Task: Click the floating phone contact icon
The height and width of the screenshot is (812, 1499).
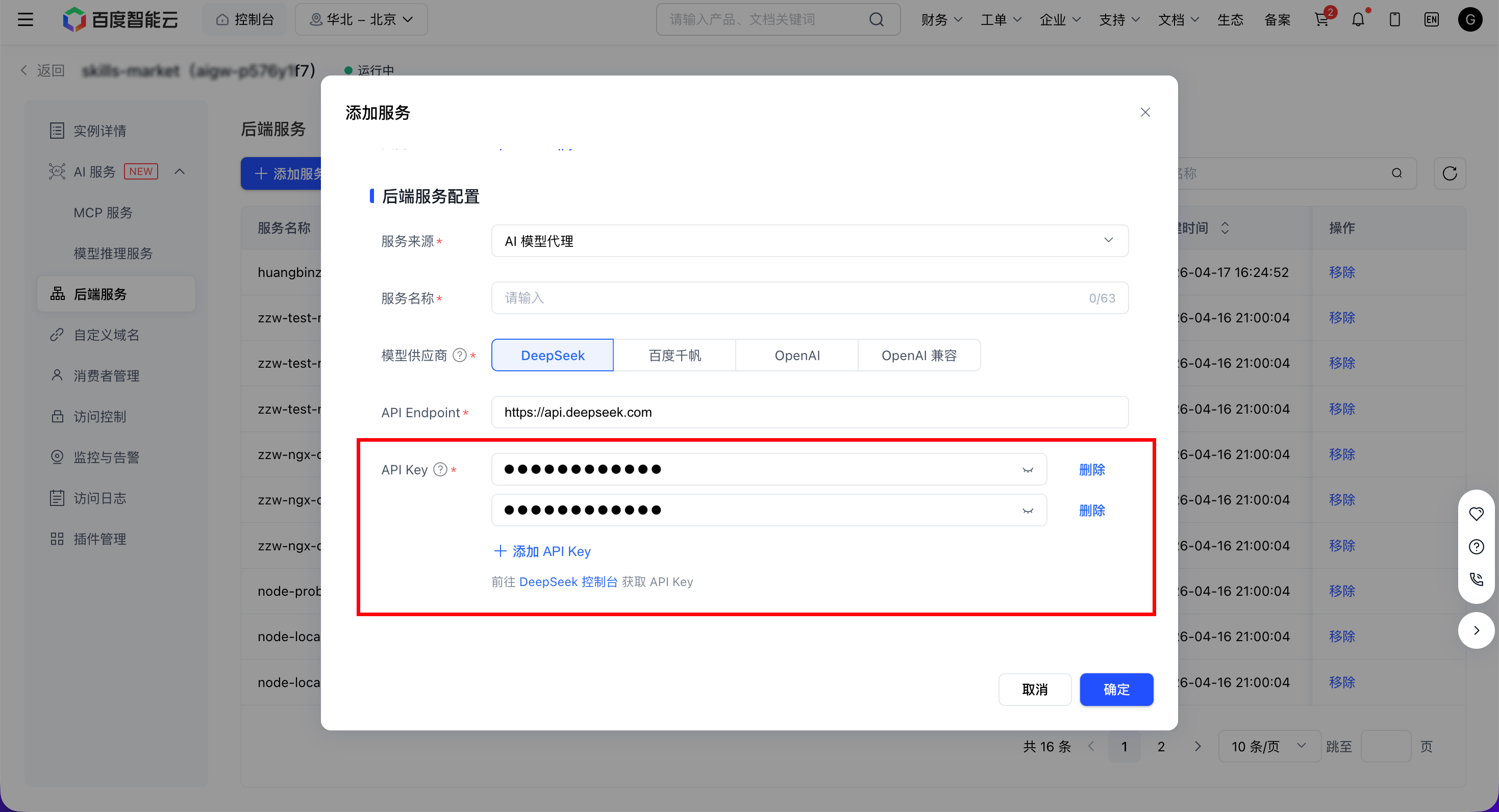Action: coord(1477,579)
